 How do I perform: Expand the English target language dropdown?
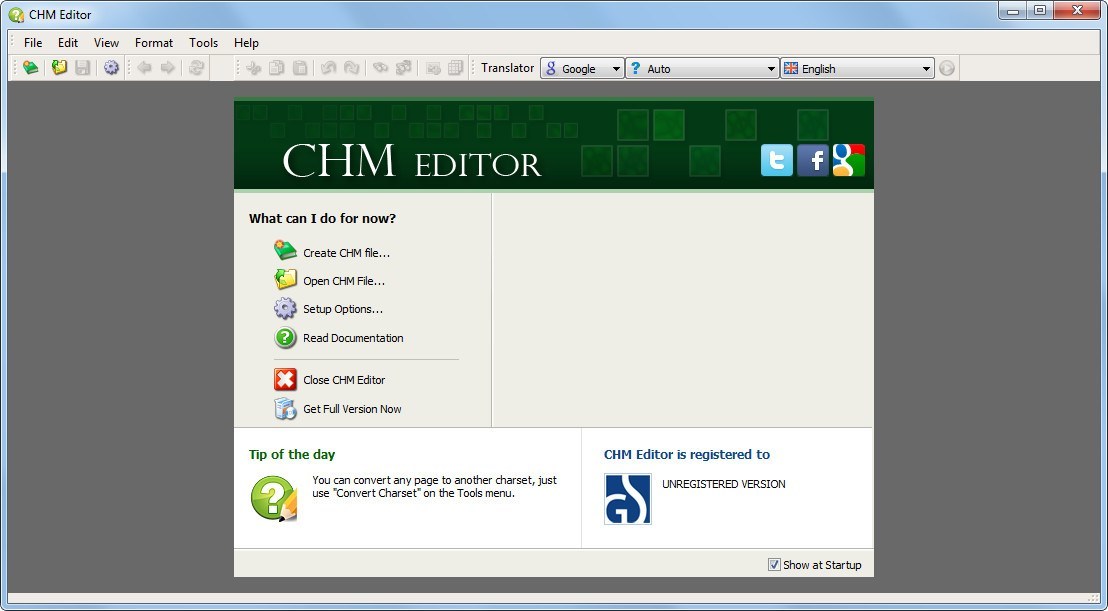tap(857, 69)
